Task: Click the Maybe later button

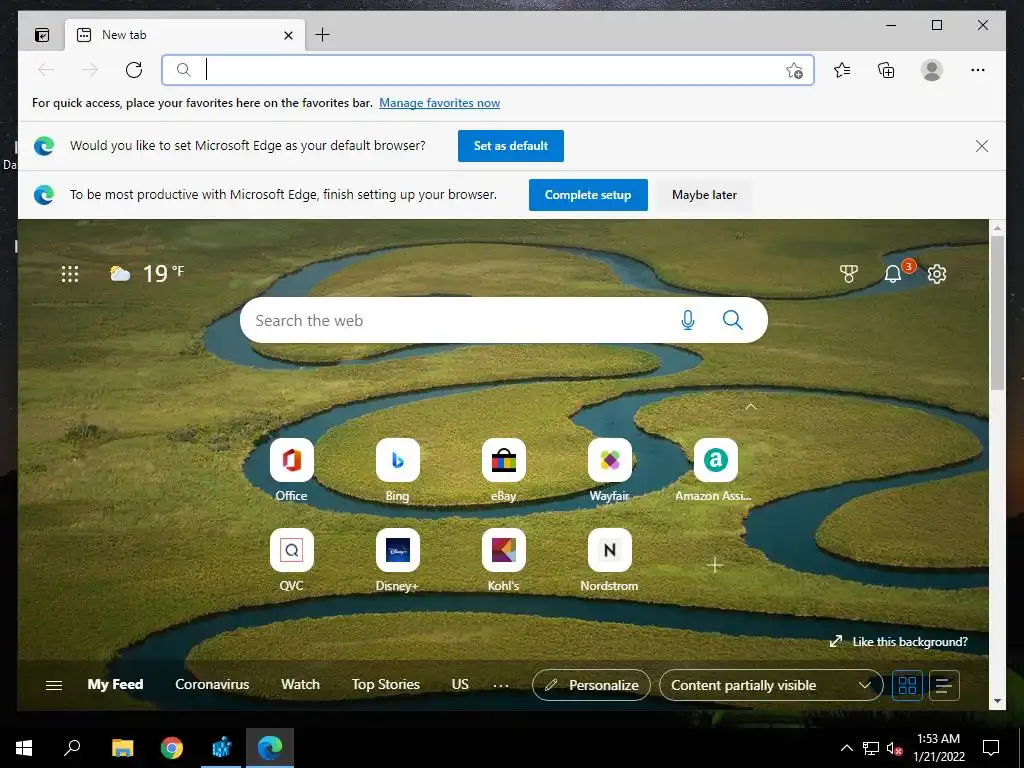Action: [x=704, y=195]
